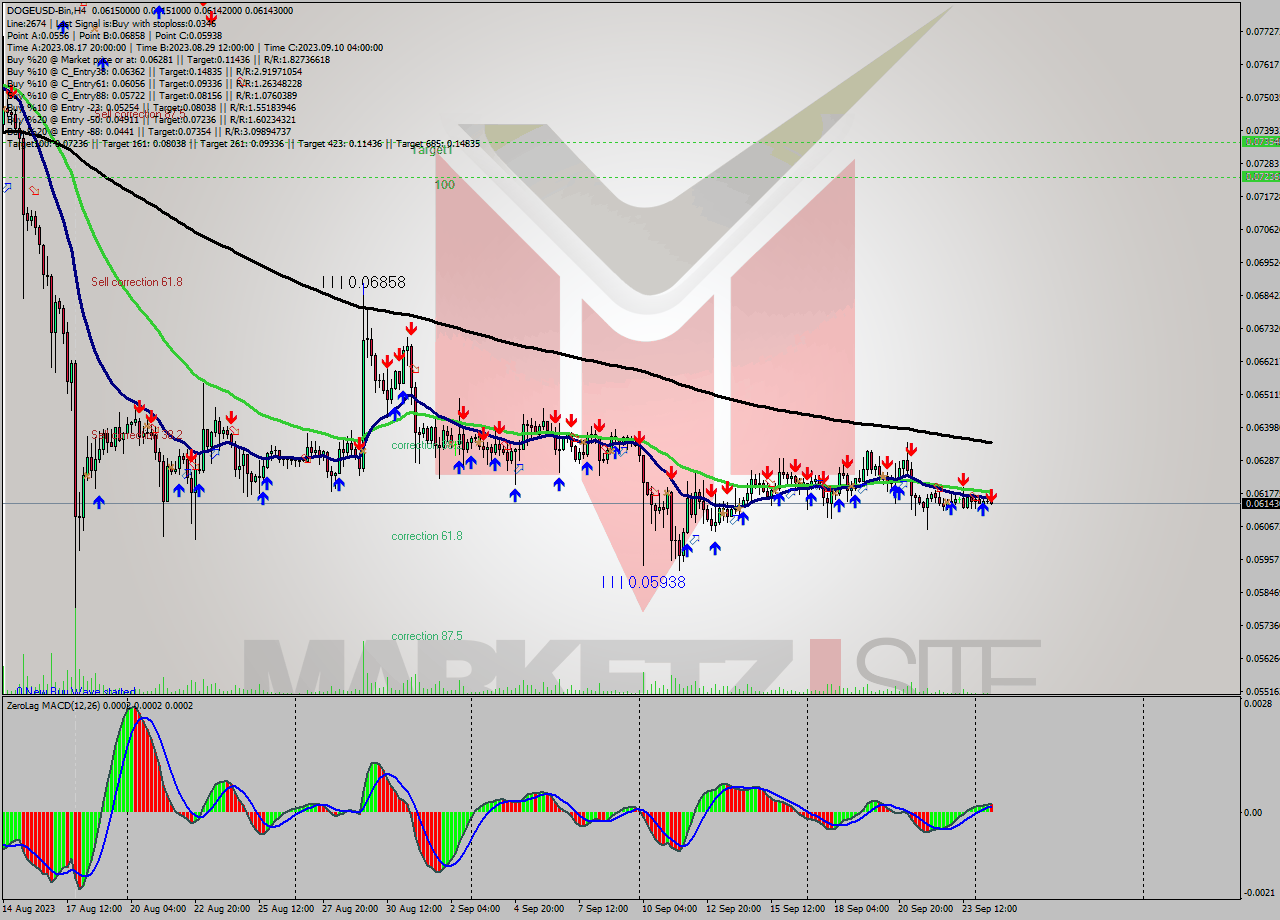Select the 0.05938 swing low label
The width and height of the screenshot is (1280, 920).
(644, 581)
